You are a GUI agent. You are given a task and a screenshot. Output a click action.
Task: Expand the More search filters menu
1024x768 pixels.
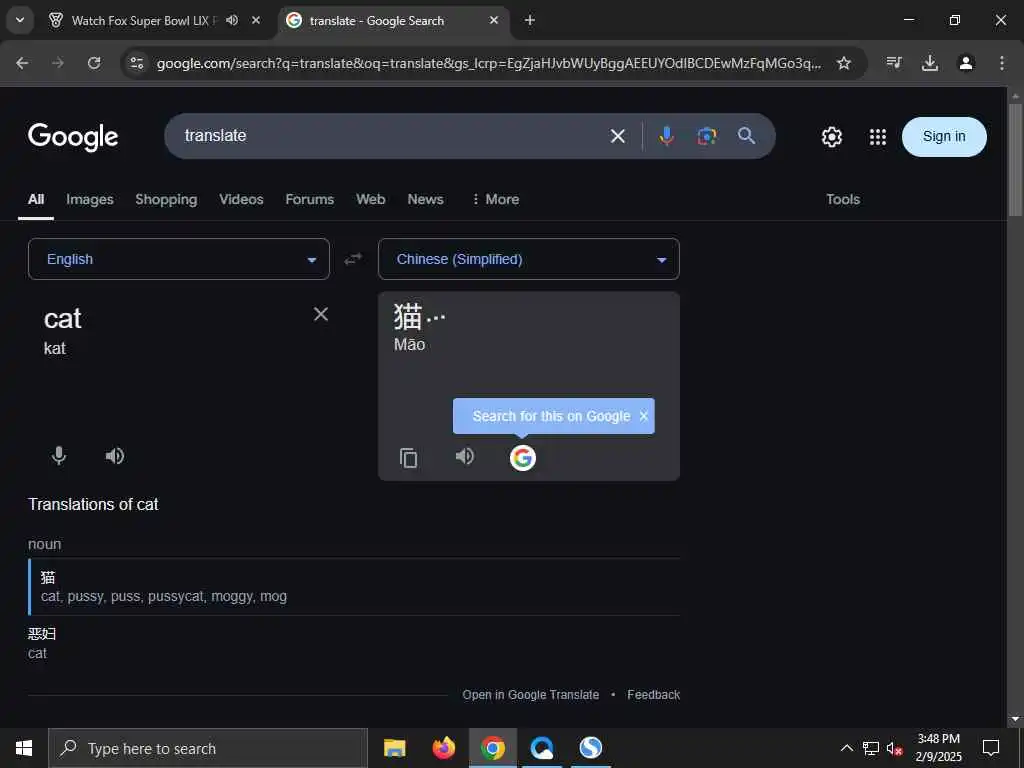coord(496,199)
